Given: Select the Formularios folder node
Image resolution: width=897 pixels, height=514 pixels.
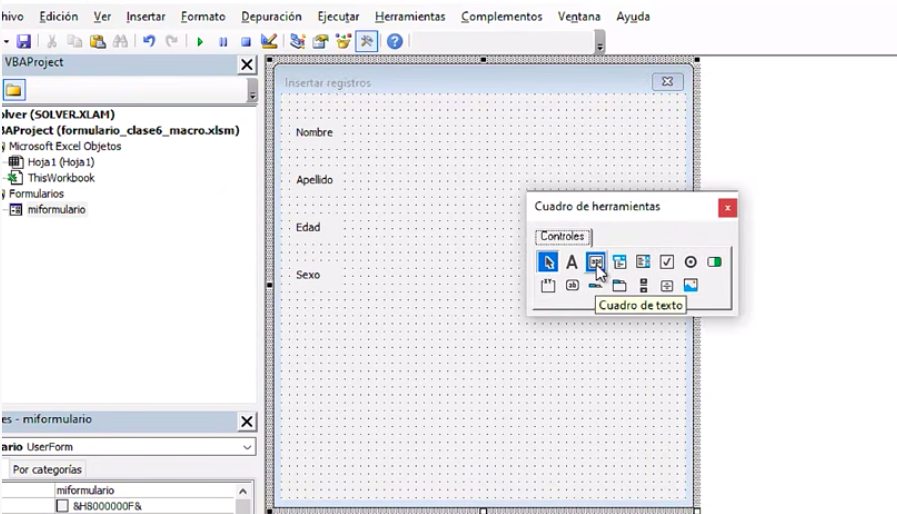Looking at the screenshot, I should click(36, 193).
